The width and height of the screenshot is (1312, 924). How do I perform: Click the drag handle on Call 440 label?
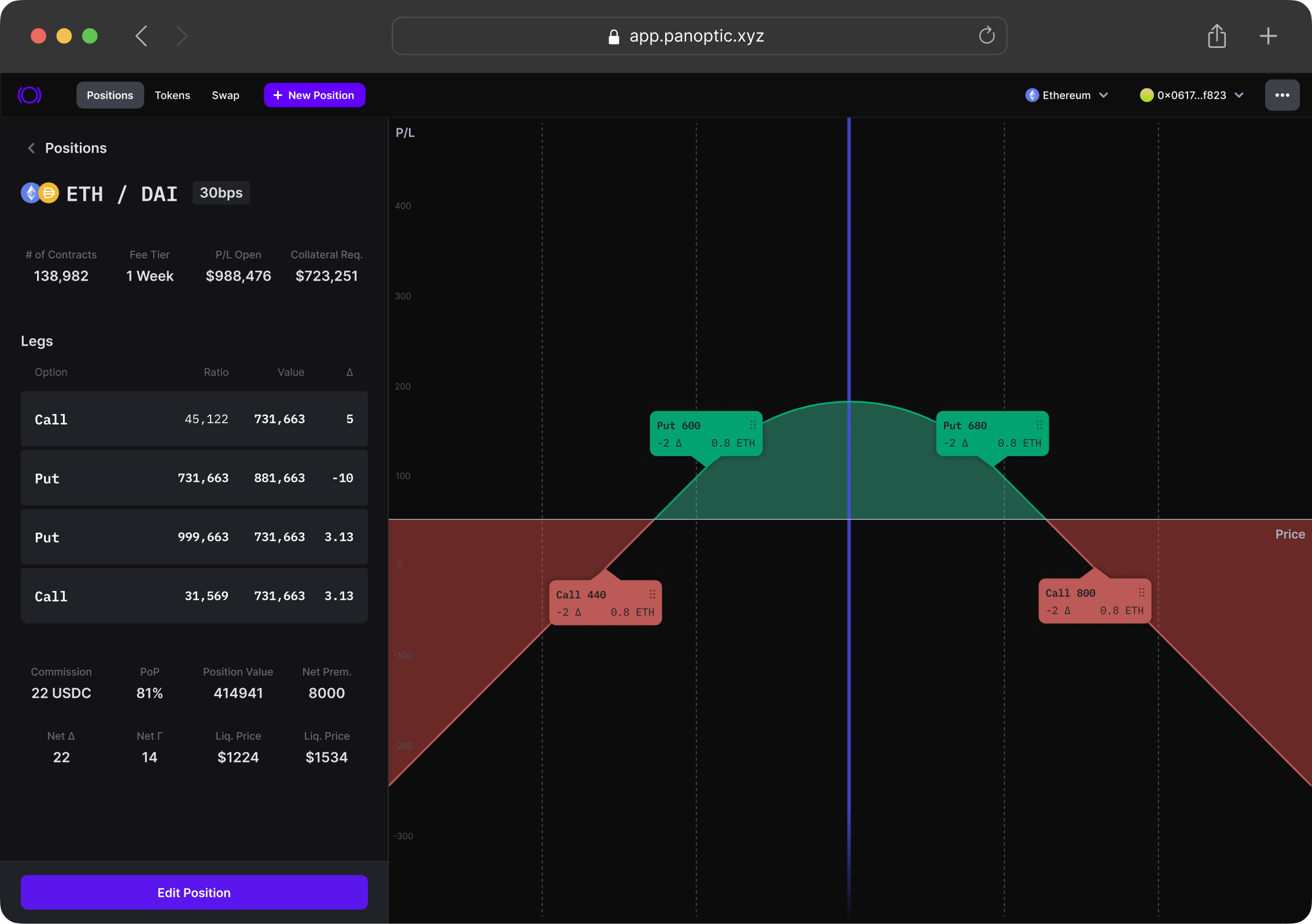click(x=652, y=594)
